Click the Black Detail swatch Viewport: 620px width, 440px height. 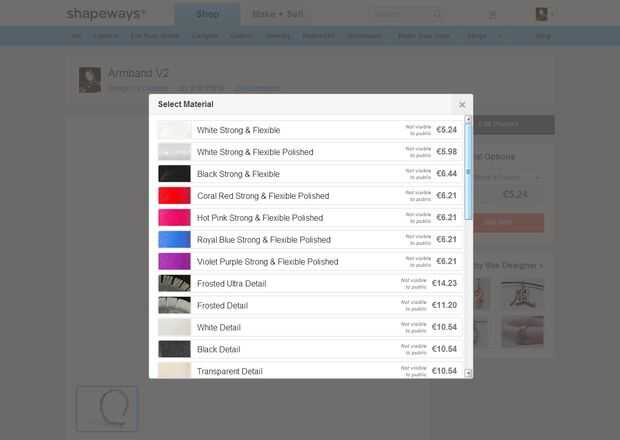pos(174,349)
